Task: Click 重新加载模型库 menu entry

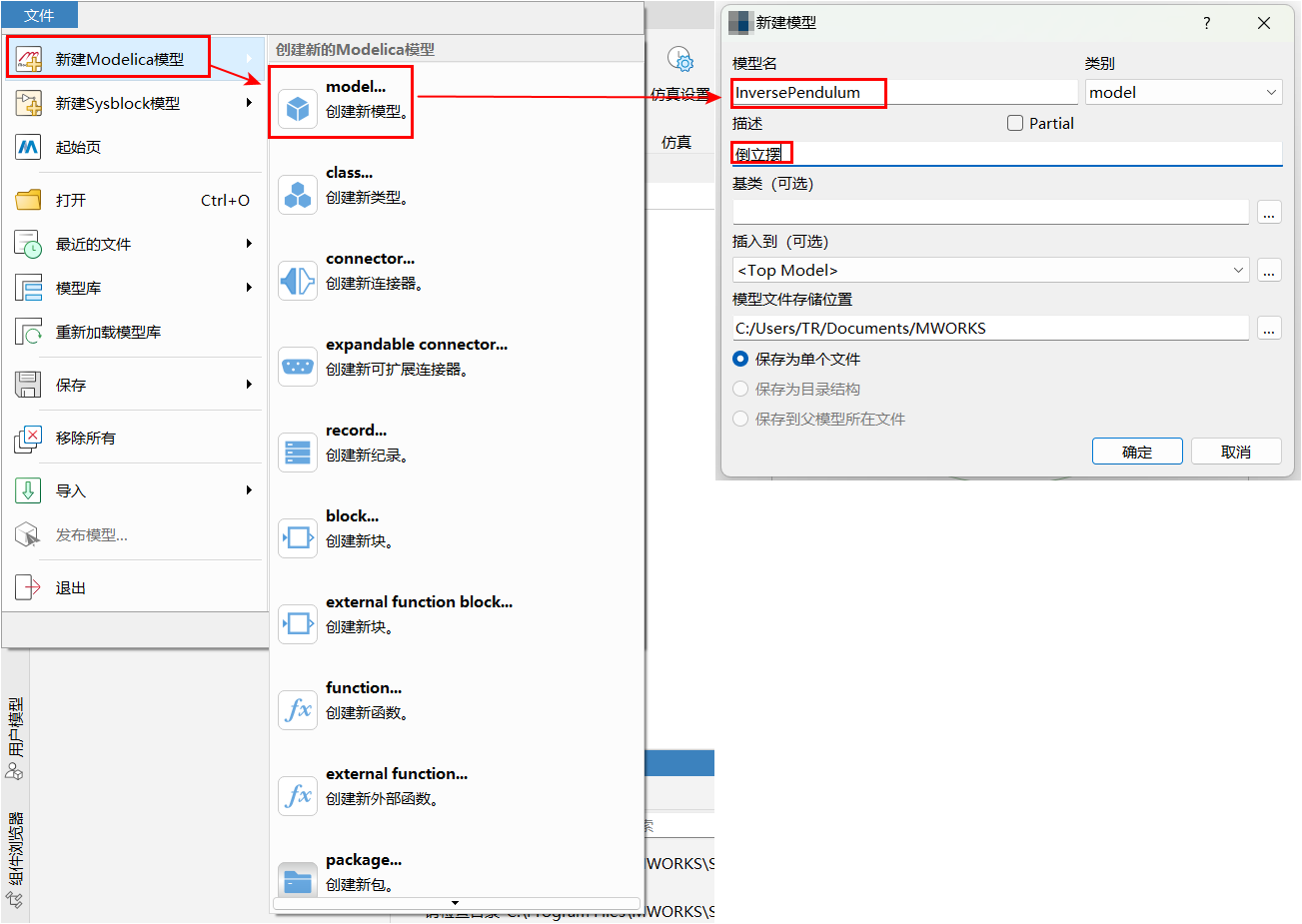Action: pos(108,332)
